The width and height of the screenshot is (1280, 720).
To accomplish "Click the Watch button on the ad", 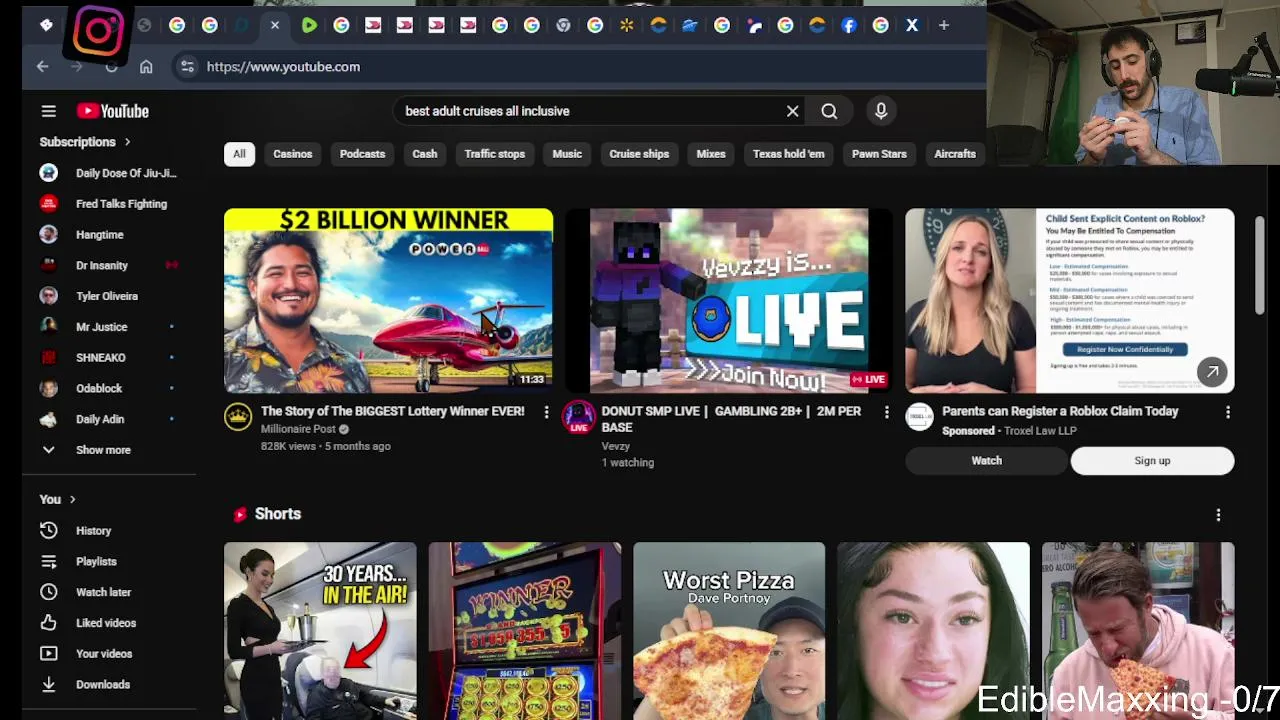I will pos(986,461).
